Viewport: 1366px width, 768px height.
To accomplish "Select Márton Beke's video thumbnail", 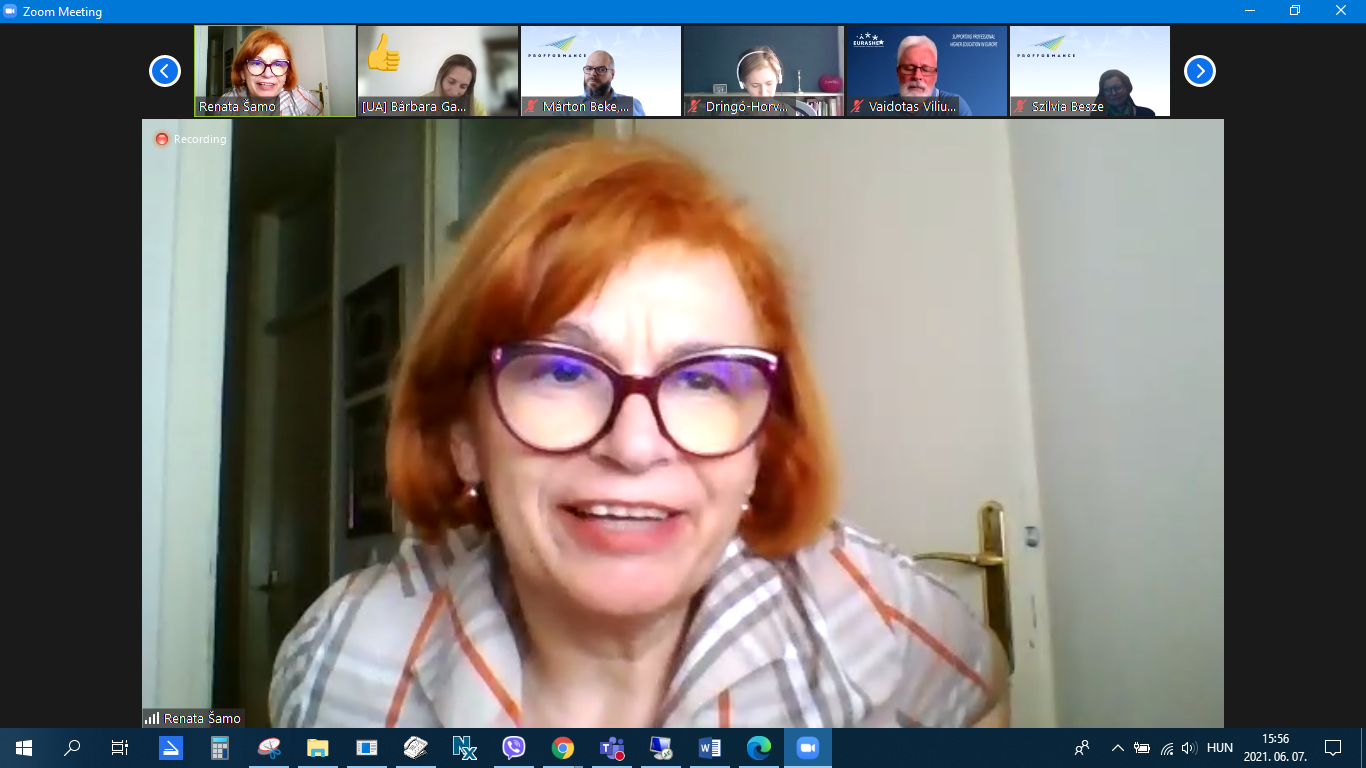I will (x=601, y=71).
